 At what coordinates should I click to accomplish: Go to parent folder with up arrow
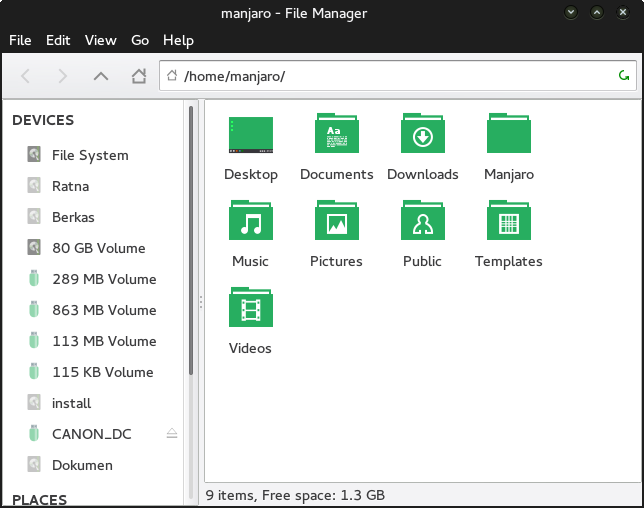[101, 76]
